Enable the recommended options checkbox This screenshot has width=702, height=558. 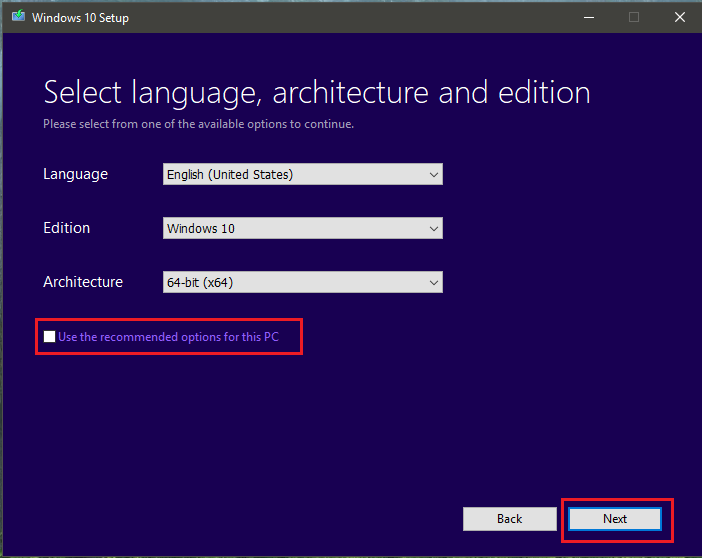(49, 337)
